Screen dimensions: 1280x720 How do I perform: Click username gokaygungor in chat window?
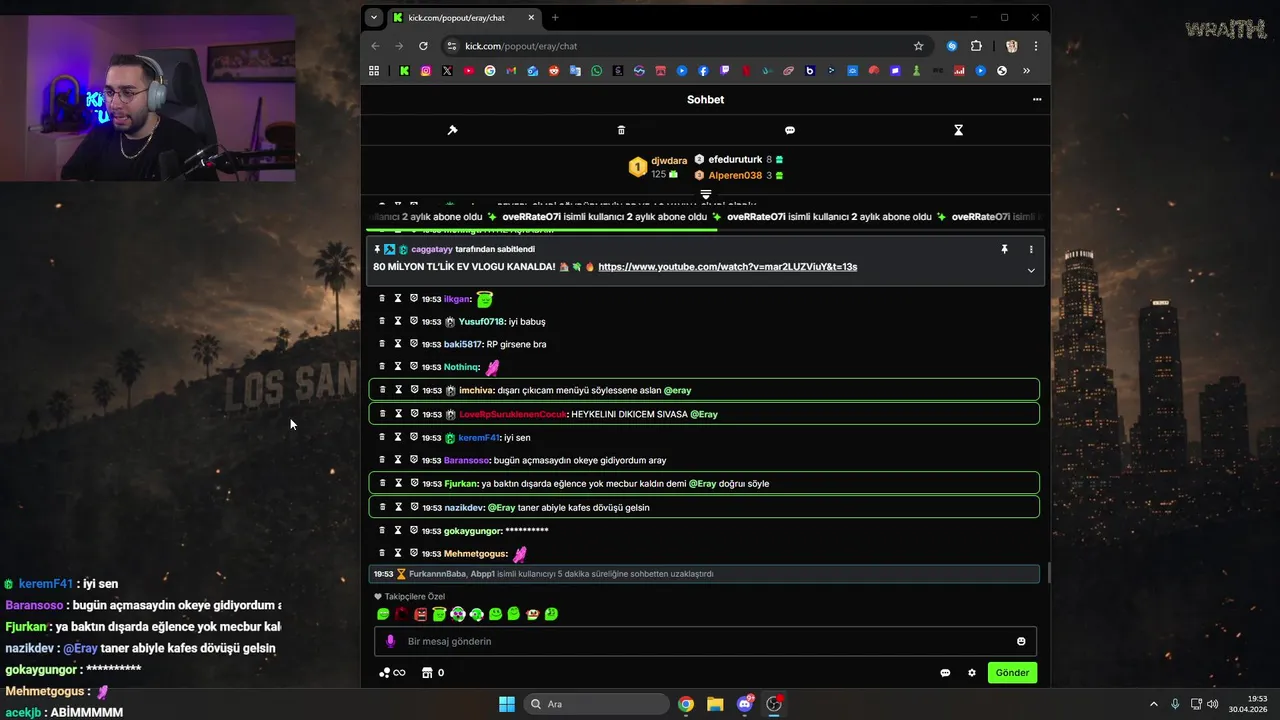click(x=472, y=531)
